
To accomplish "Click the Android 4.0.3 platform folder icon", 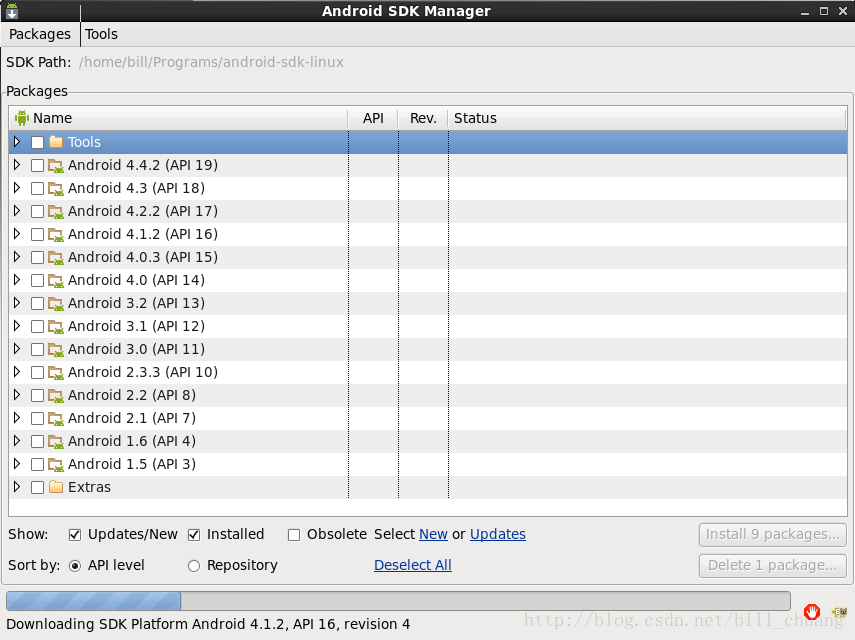I will click(x=56, y=257).
